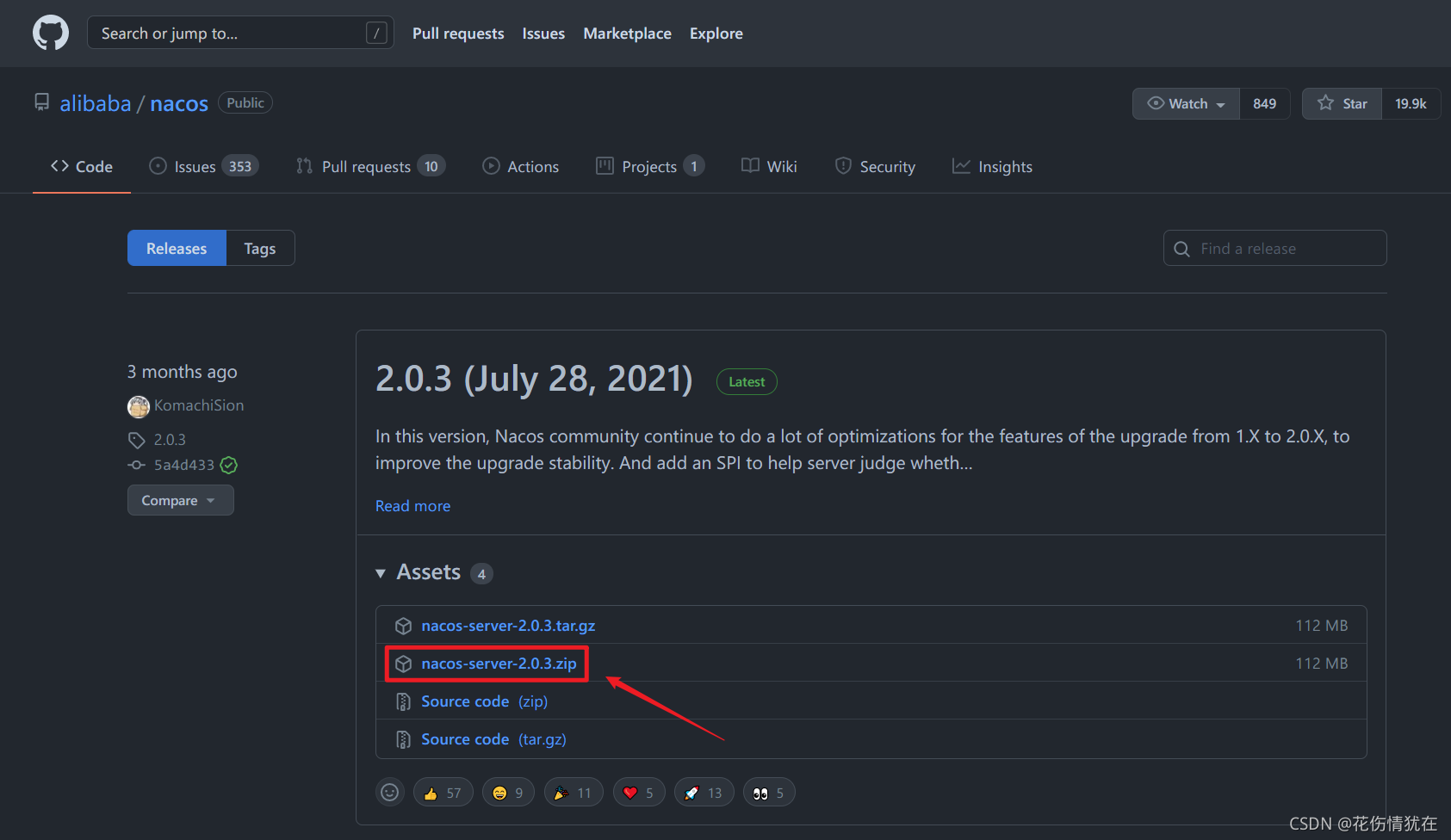Click the Public visibility badge
Viewport: 1451px width, 840px height.
(245, 102)
